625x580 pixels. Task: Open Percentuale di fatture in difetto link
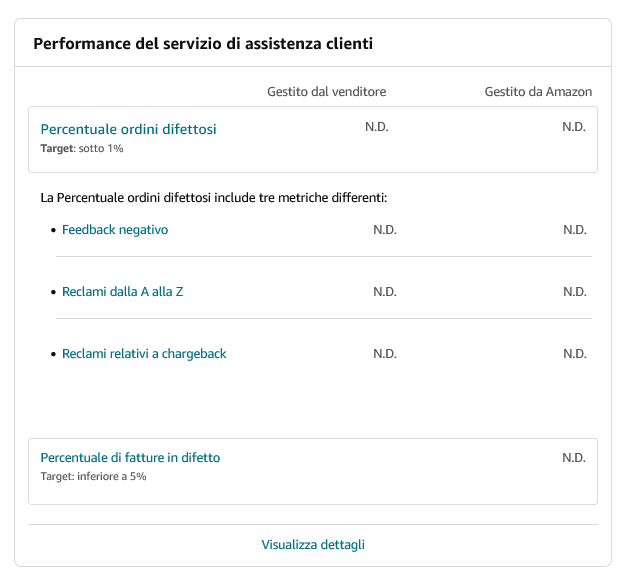[130, 458]
